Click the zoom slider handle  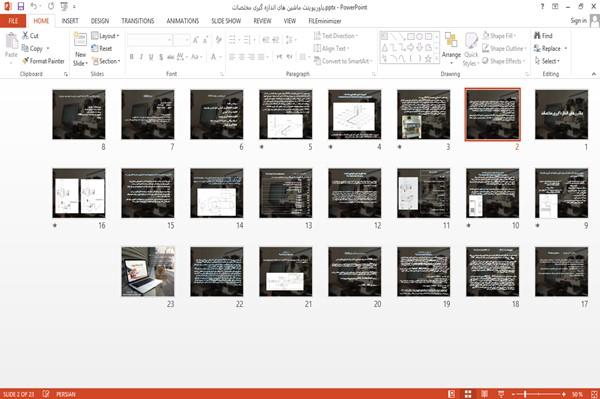pos(525,394)
